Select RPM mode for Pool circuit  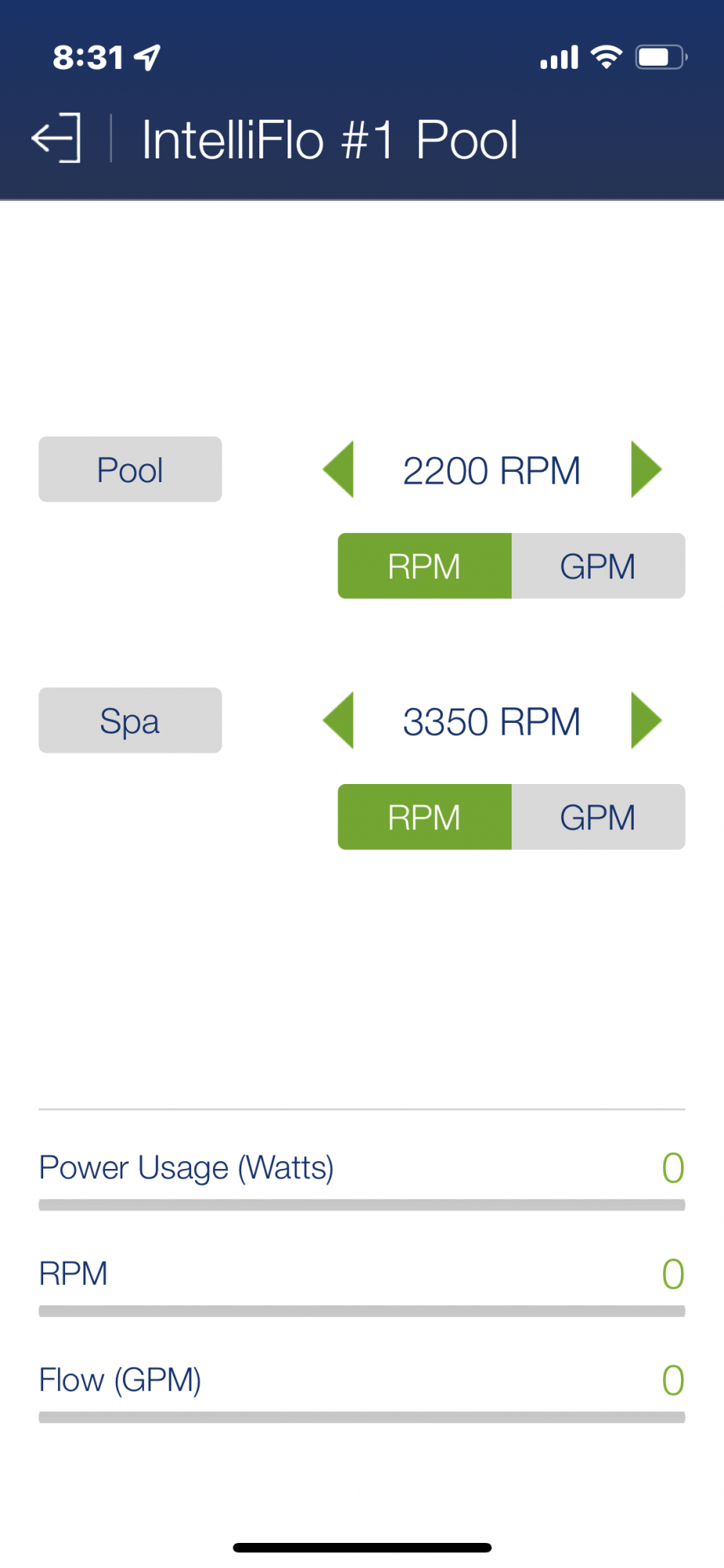tap(425, 566)
